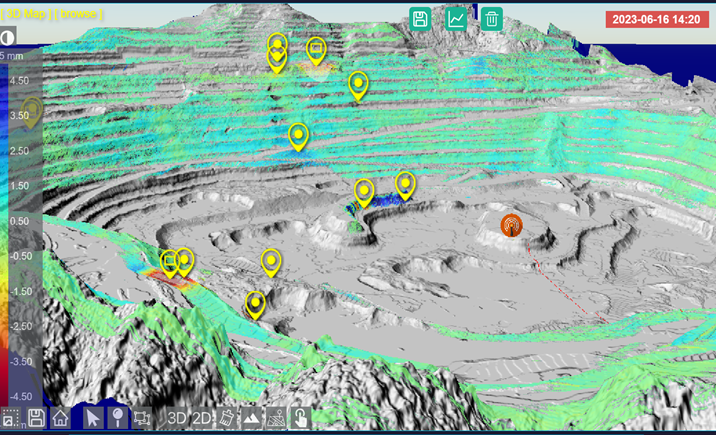
Task: Click the -4.50 value on color scale
Action: pos(21,397)
